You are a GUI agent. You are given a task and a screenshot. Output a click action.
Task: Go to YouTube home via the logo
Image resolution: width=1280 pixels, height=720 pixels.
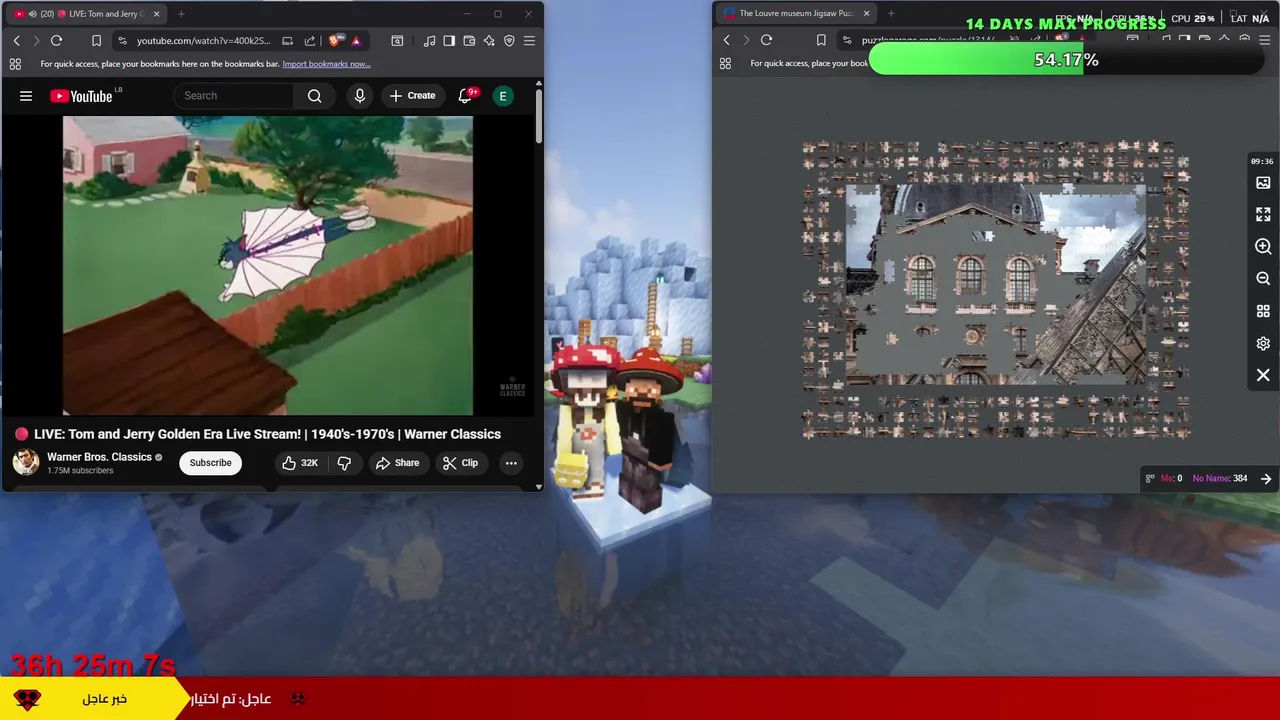81,96
